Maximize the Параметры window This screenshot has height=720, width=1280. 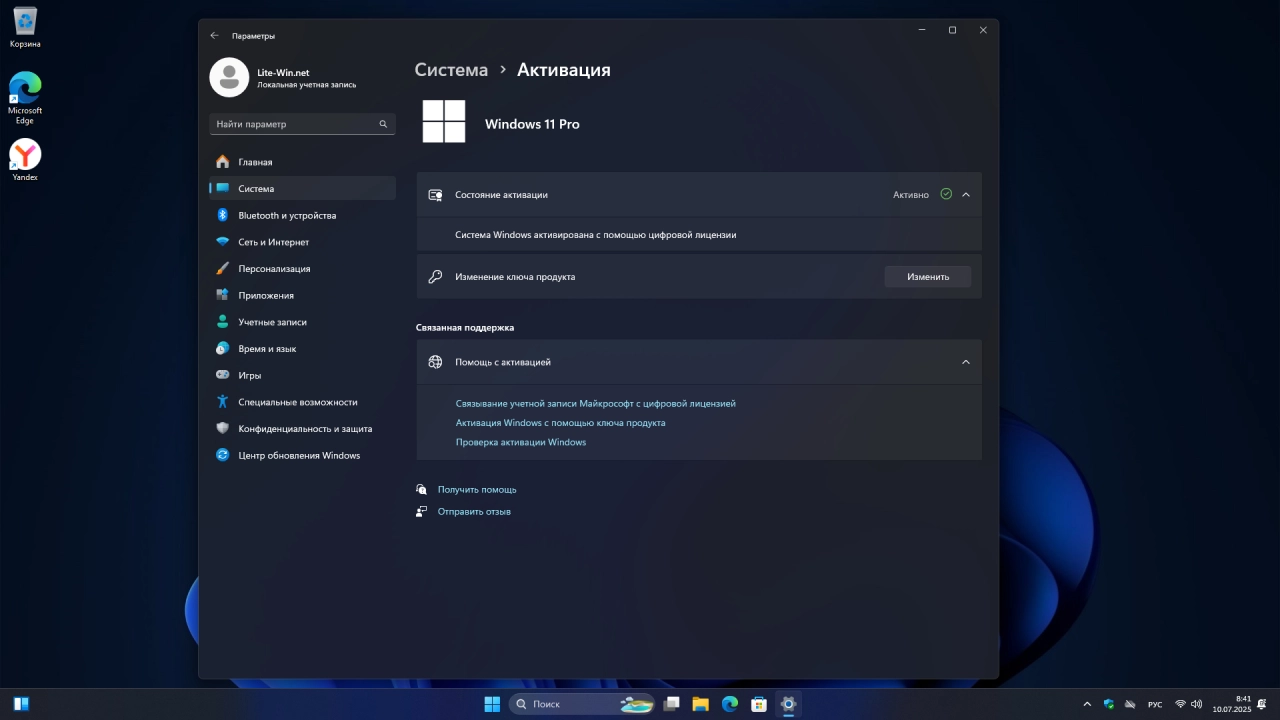pos(952,30)
